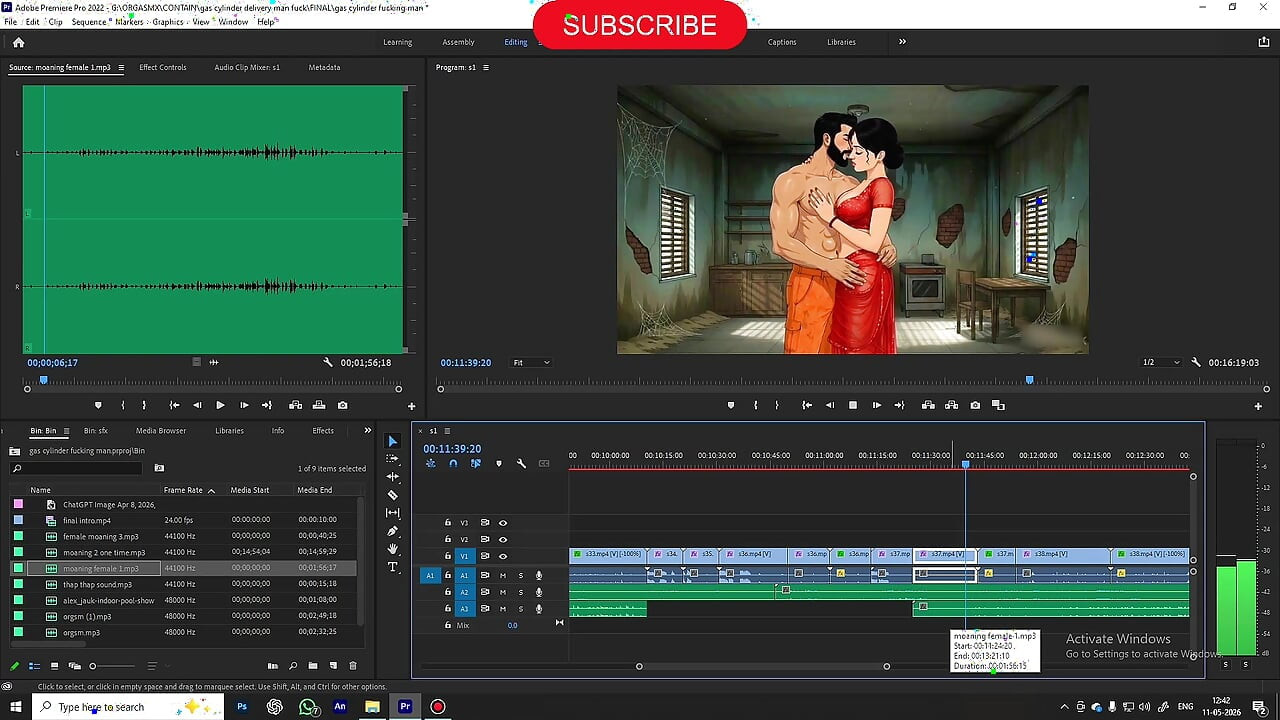Toggle track output eye for V3
Viewport: 1280px width, 720px height.
503,523
